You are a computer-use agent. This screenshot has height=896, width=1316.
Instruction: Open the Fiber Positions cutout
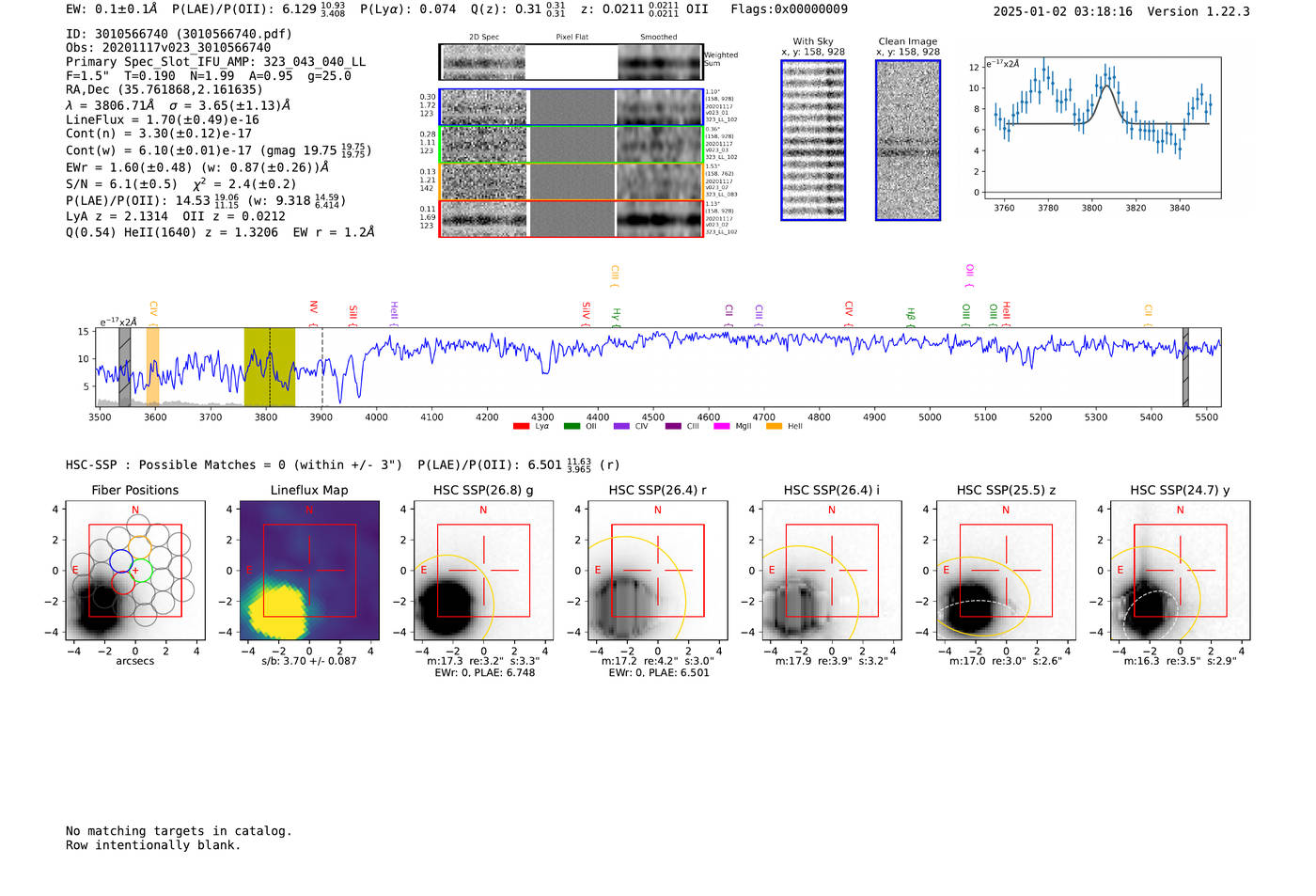(x=135, y=571)
